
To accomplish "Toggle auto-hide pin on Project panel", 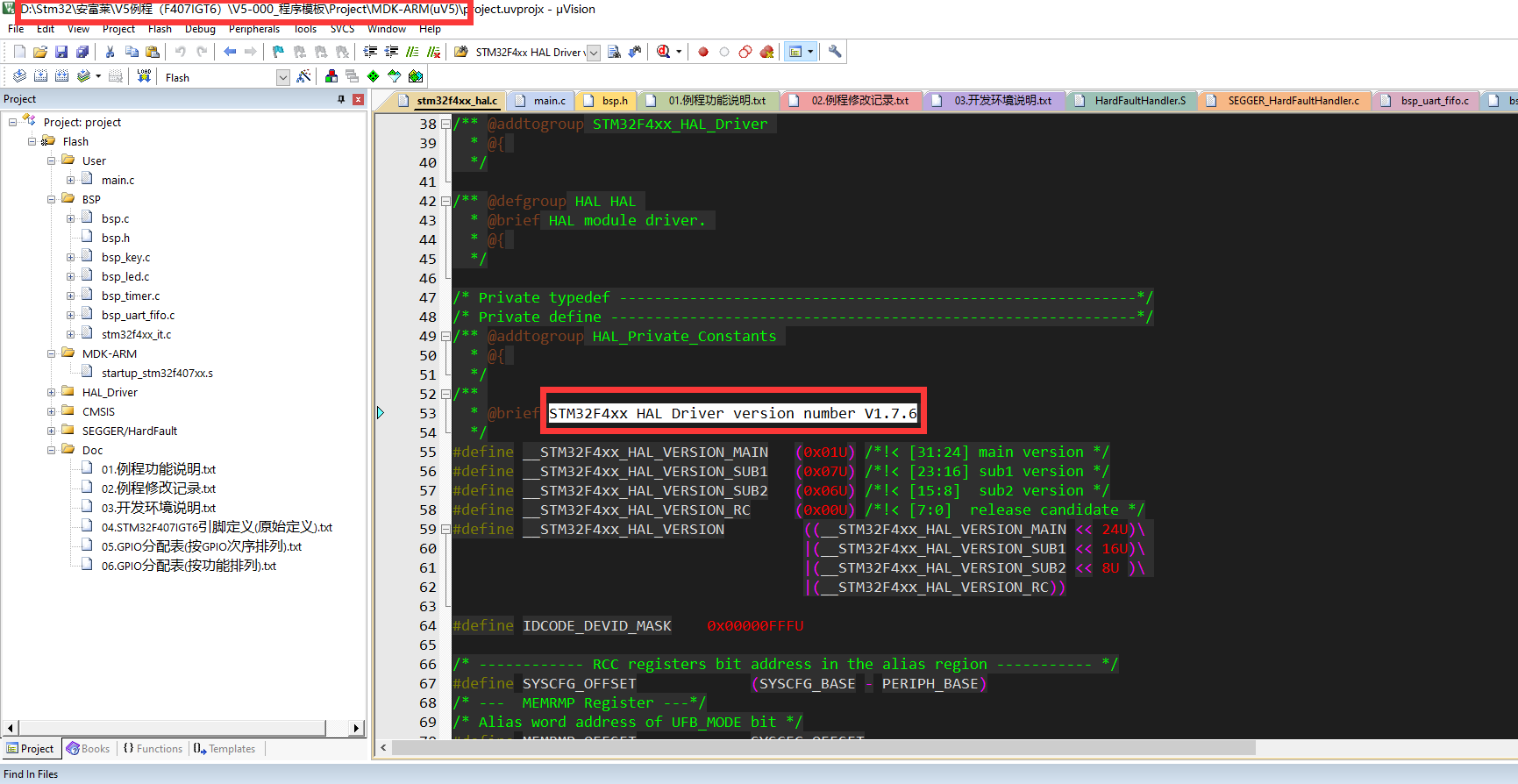I will click(341, 99).
